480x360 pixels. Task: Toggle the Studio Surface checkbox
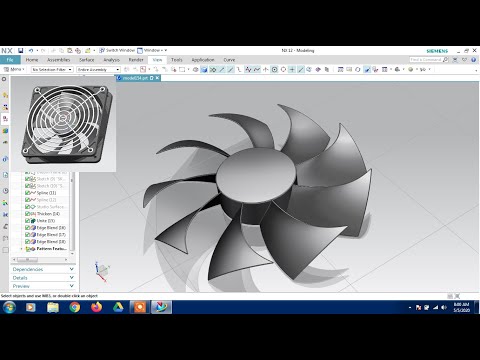point(28,207)
